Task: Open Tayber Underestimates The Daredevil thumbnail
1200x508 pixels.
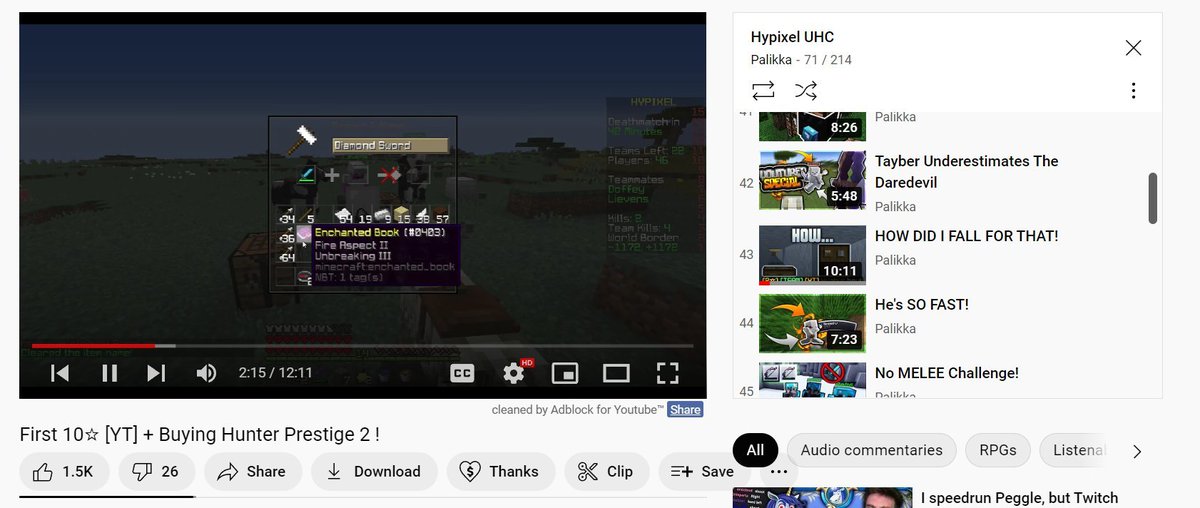Action: (811, 180)
